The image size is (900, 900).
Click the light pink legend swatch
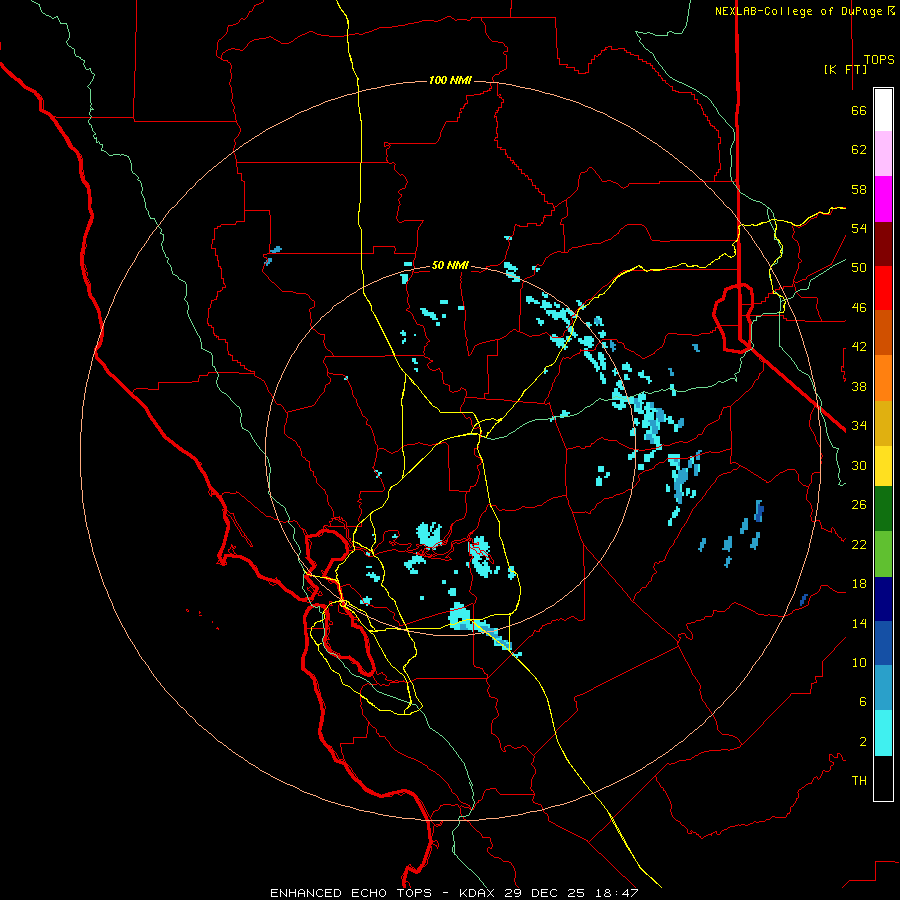(883, 154)
